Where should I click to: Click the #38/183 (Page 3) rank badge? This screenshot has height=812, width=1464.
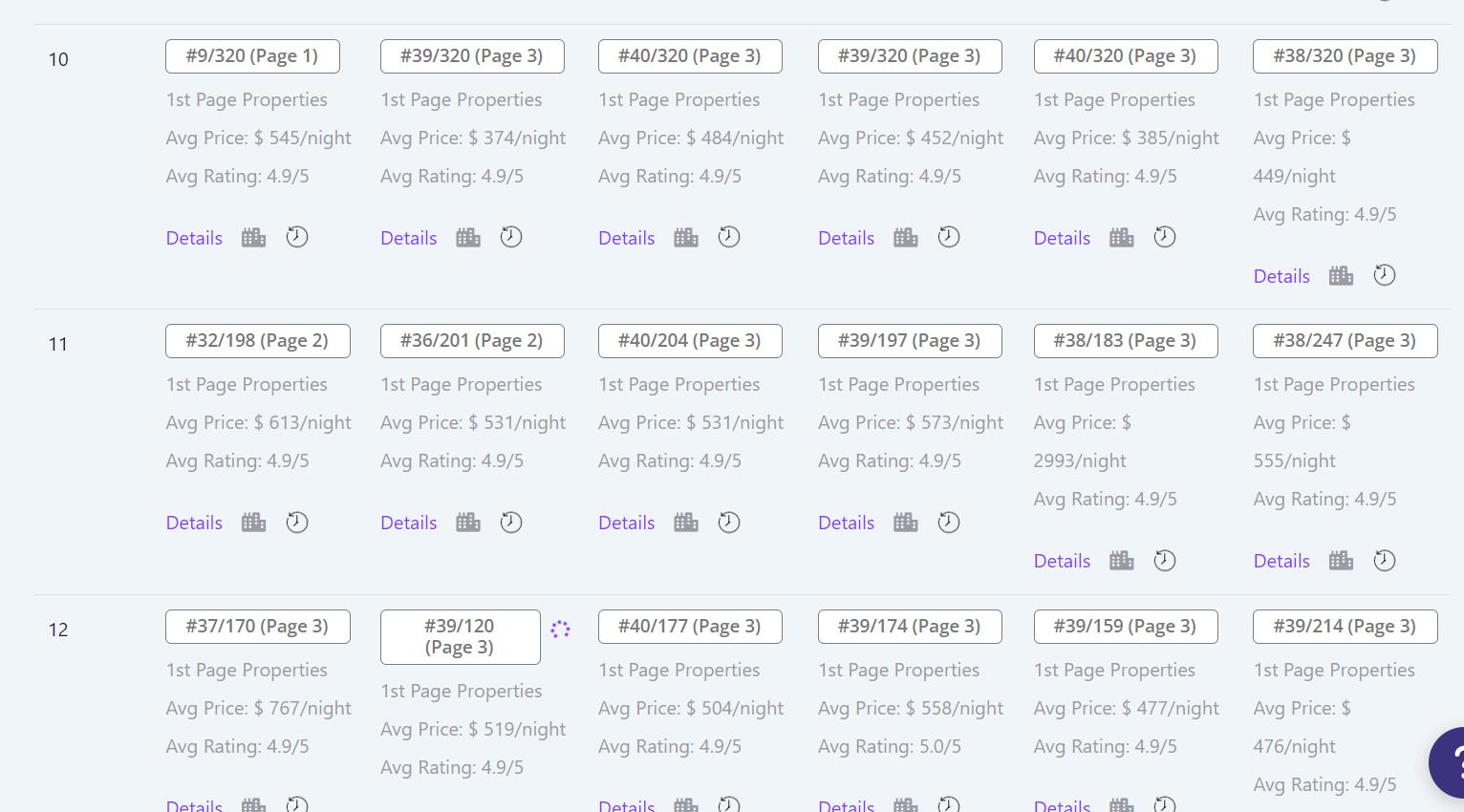click(1126, 340)
